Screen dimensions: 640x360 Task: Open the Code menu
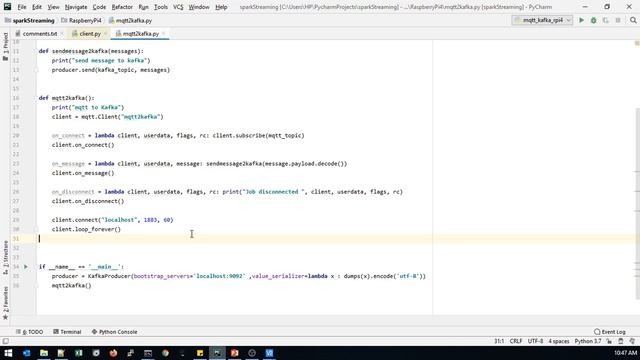(x=99, y=7)
